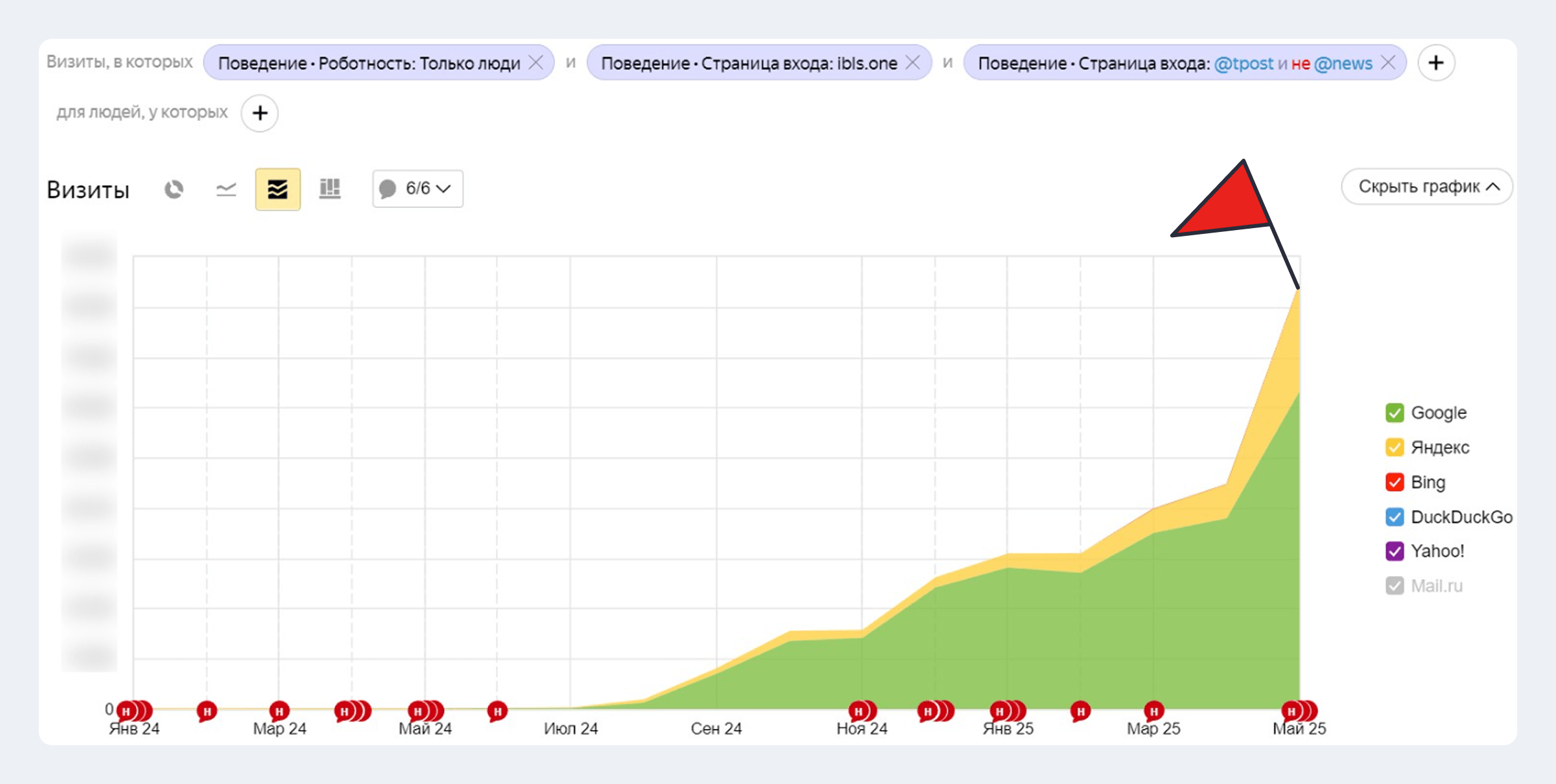Image resolution: width=1556 pixels, height=784 pixels.
Task: Click the annotation marker at Мар 25
Action: [x=1153, y=711]
